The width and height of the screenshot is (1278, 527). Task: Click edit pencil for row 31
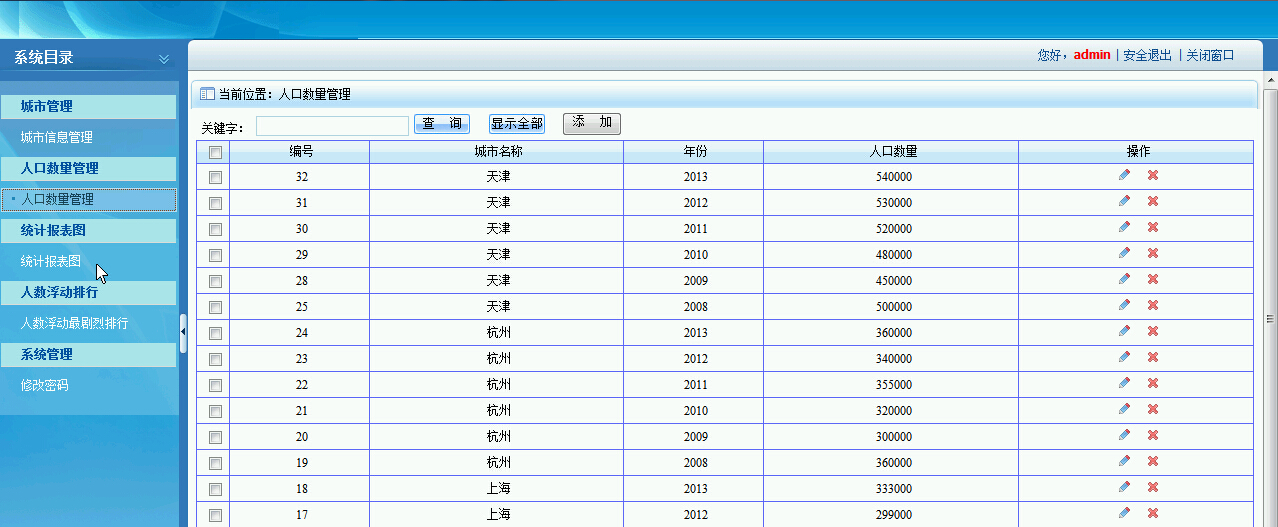(x=1124, y=201)
